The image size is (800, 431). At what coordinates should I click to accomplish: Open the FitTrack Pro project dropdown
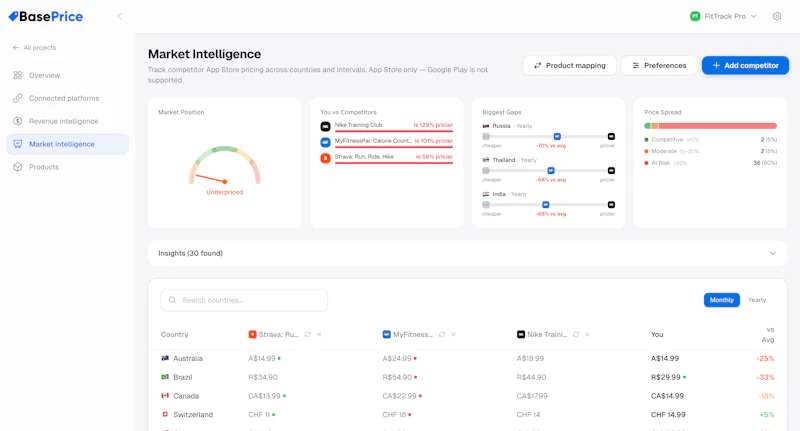[x=723, y=16]
